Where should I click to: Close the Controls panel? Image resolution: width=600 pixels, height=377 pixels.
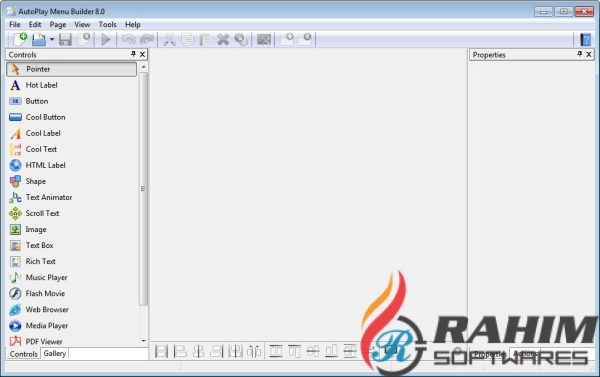click(142, 54)
